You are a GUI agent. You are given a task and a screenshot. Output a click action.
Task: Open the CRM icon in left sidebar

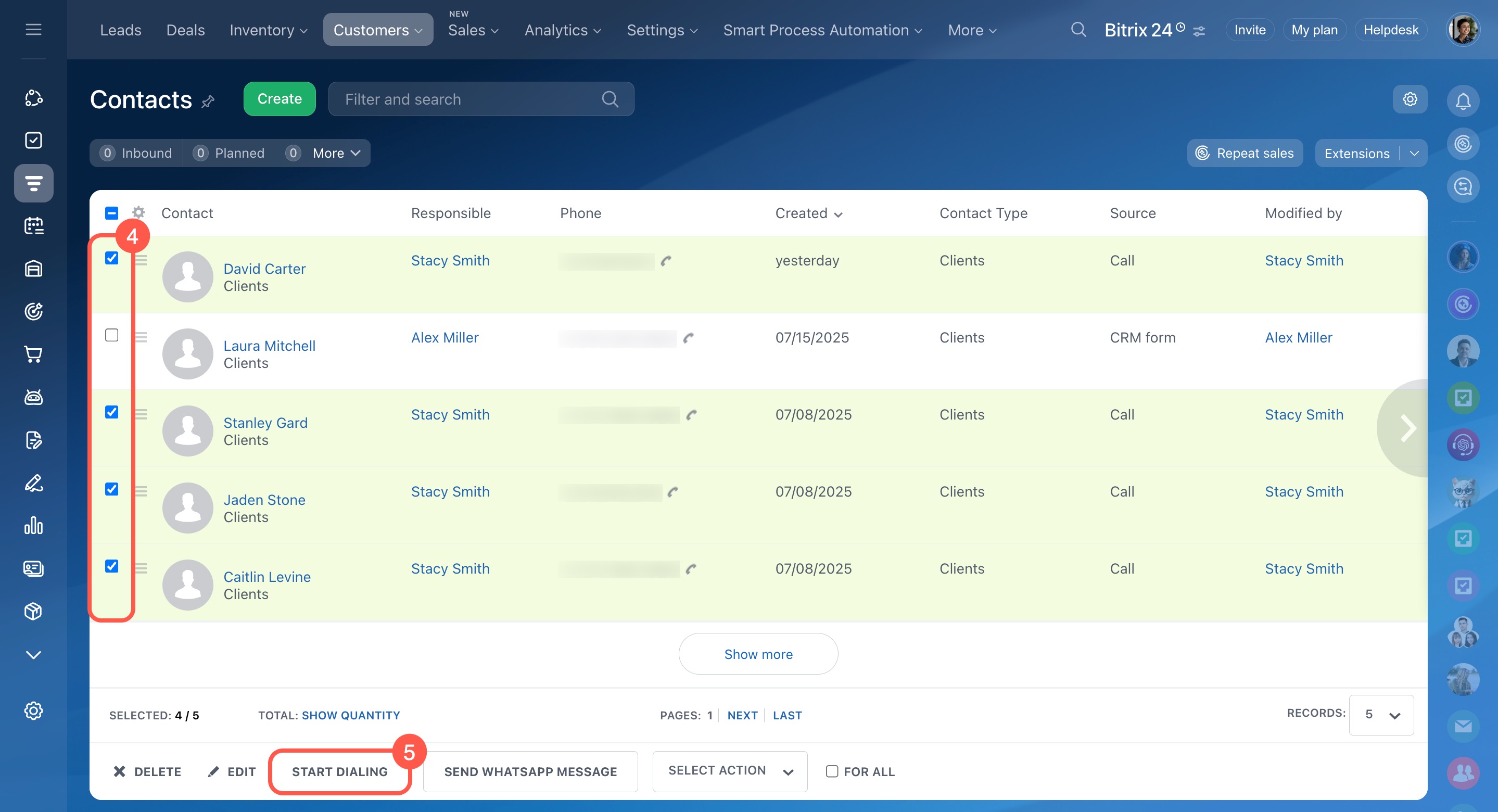[x=34, y=183]
